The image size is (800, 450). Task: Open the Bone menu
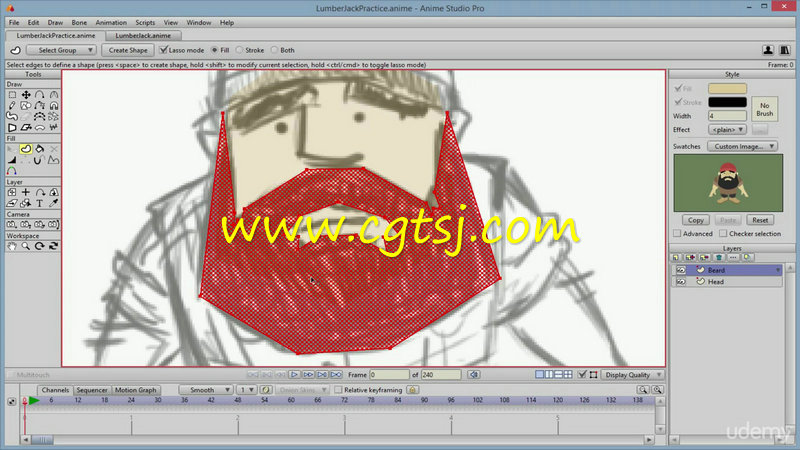click(x=79, y=22)
